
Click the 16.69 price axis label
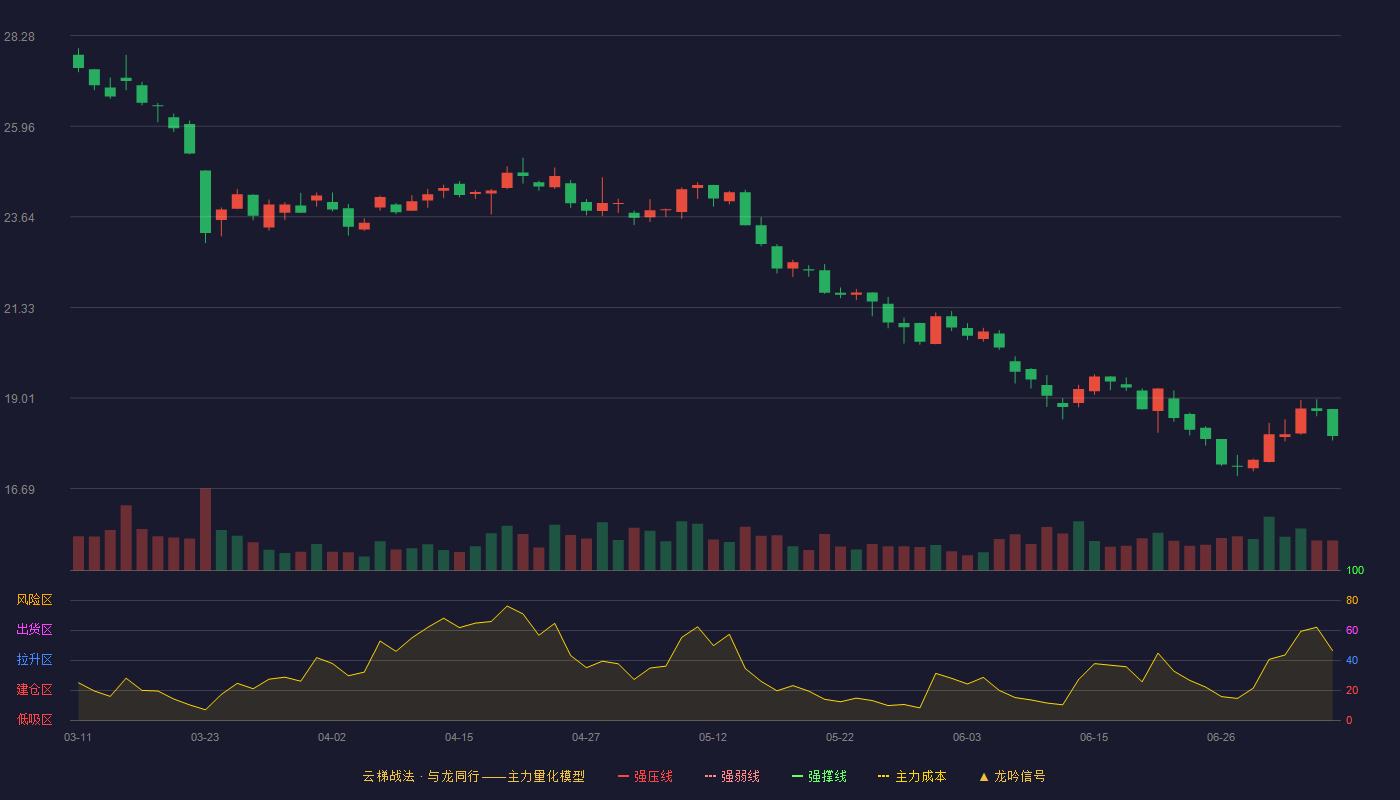(x=19, y=489)
